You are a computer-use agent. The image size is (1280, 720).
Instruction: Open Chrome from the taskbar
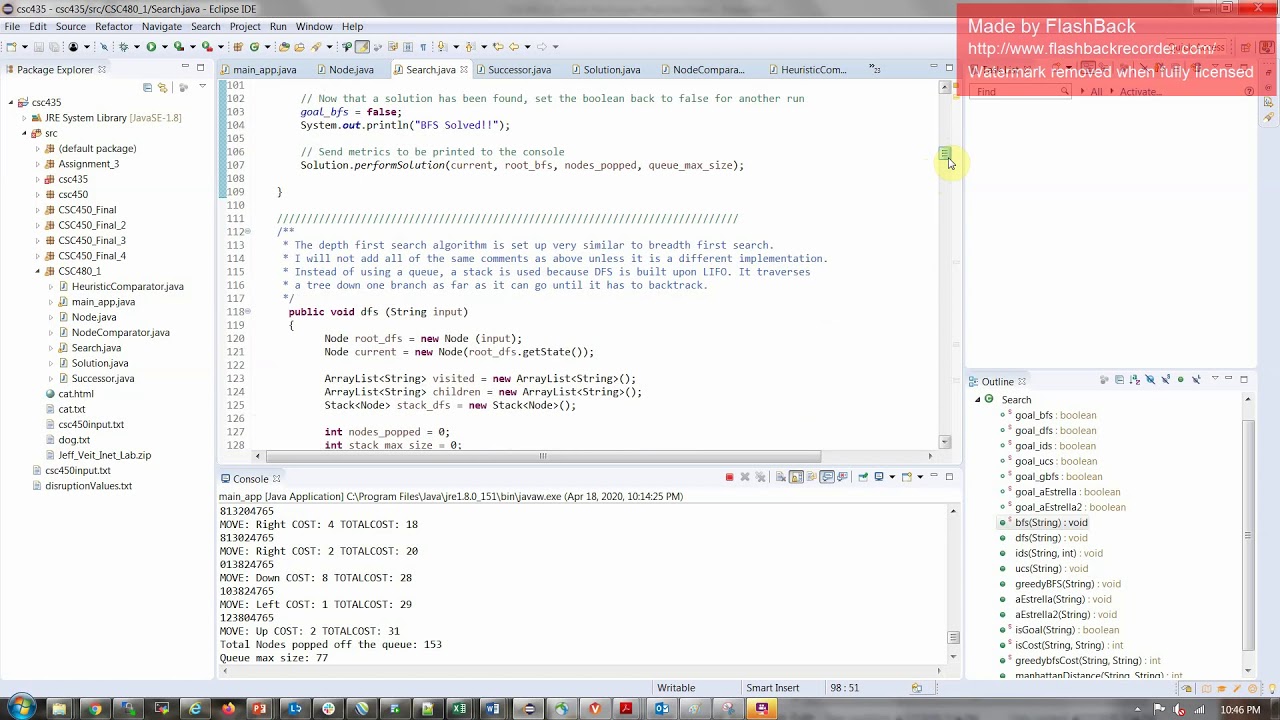pos(94,709)
